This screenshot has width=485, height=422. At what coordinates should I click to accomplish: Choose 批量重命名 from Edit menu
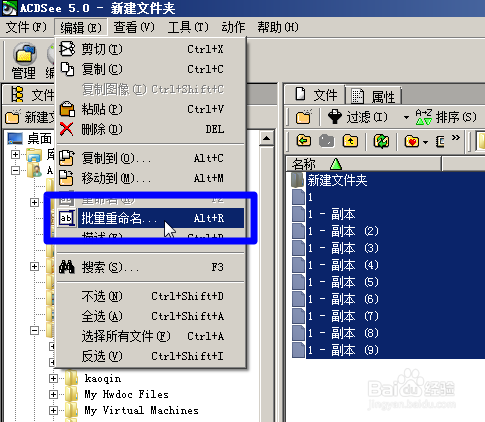[x=151, y=218]
